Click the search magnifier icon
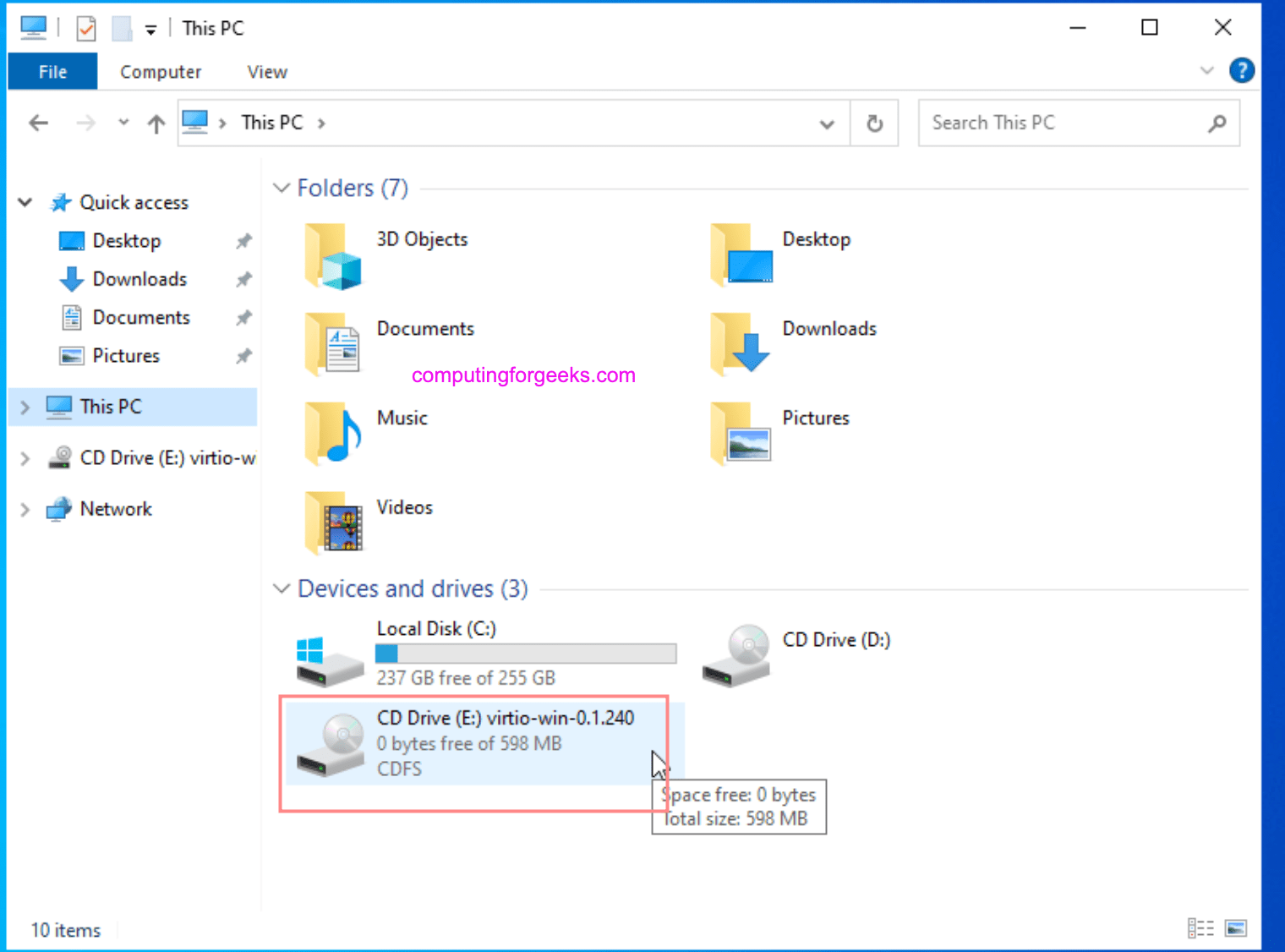The height and width of the screenshot is (952, 1285). click(1217, 123)
